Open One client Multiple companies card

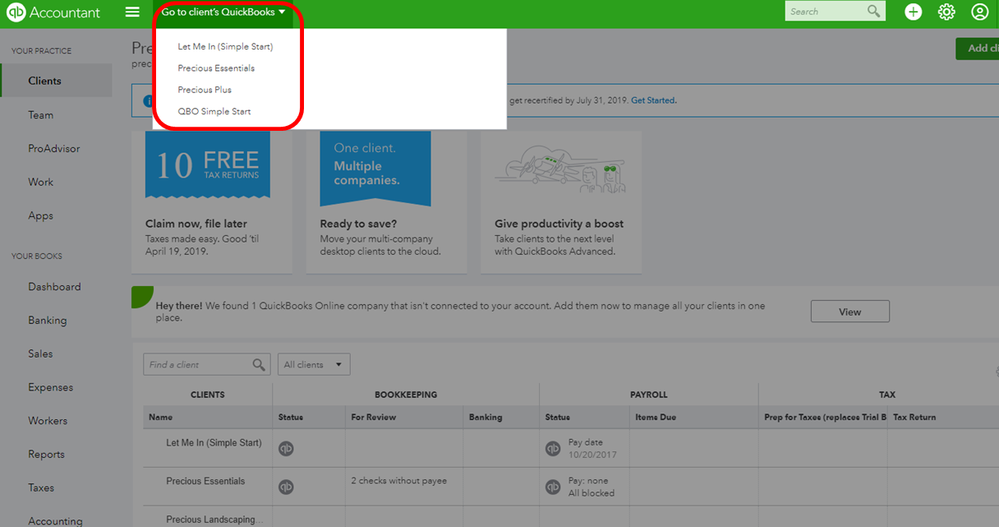(x=386, y=203)
